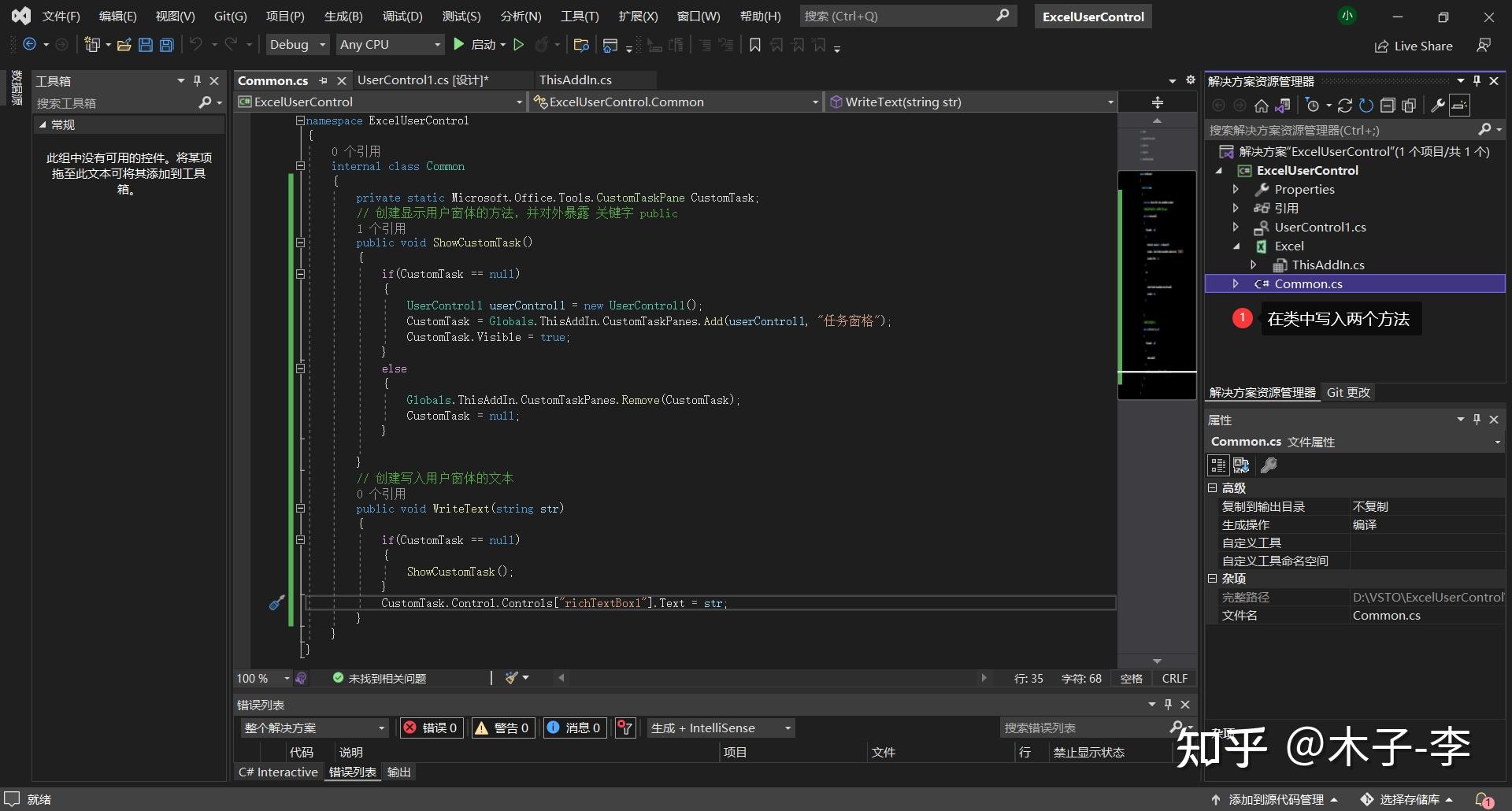Viewport: 1512px width, 811px height.
Task: Click the Solution Explorer search field
Action: [1339, 130]
